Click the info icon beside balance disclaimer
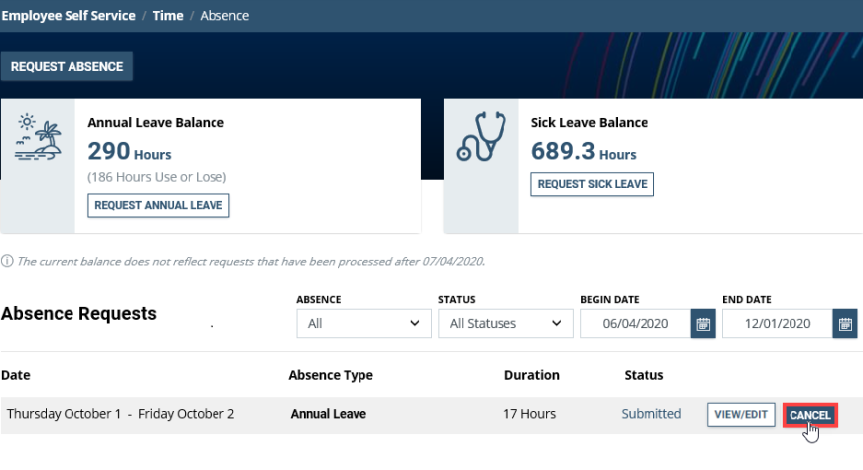The width and height of the screenshot is (863, 470). pyautogui.click(x=7, y=262)
